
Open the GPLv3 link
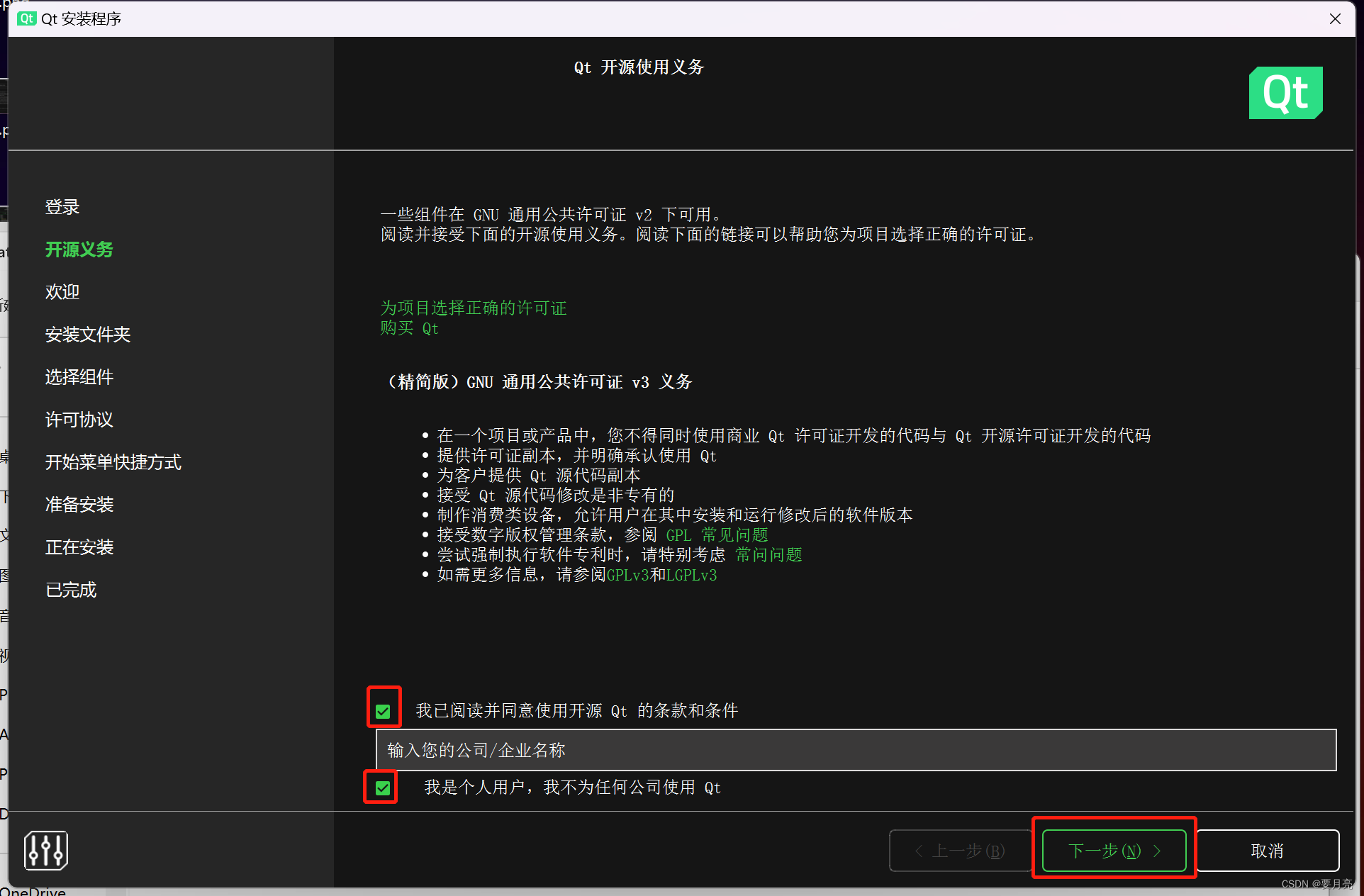[627, 575]
